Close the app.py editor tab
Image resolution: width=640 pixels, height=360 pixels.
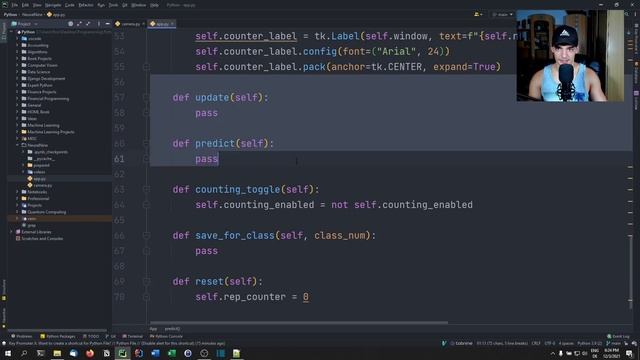(172, 24)
